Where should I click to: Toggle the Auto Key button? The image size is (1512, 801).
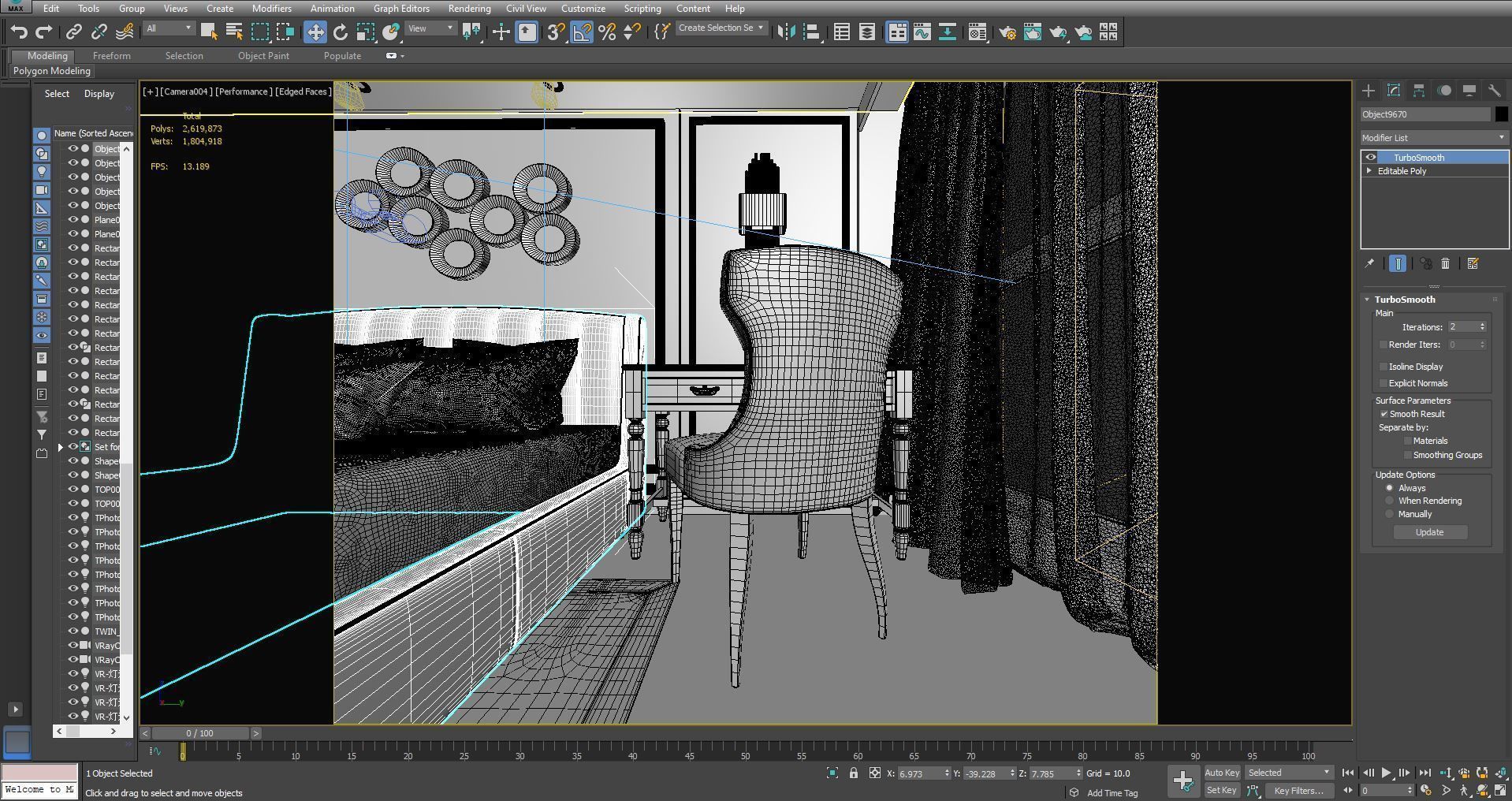point(1222,773)
